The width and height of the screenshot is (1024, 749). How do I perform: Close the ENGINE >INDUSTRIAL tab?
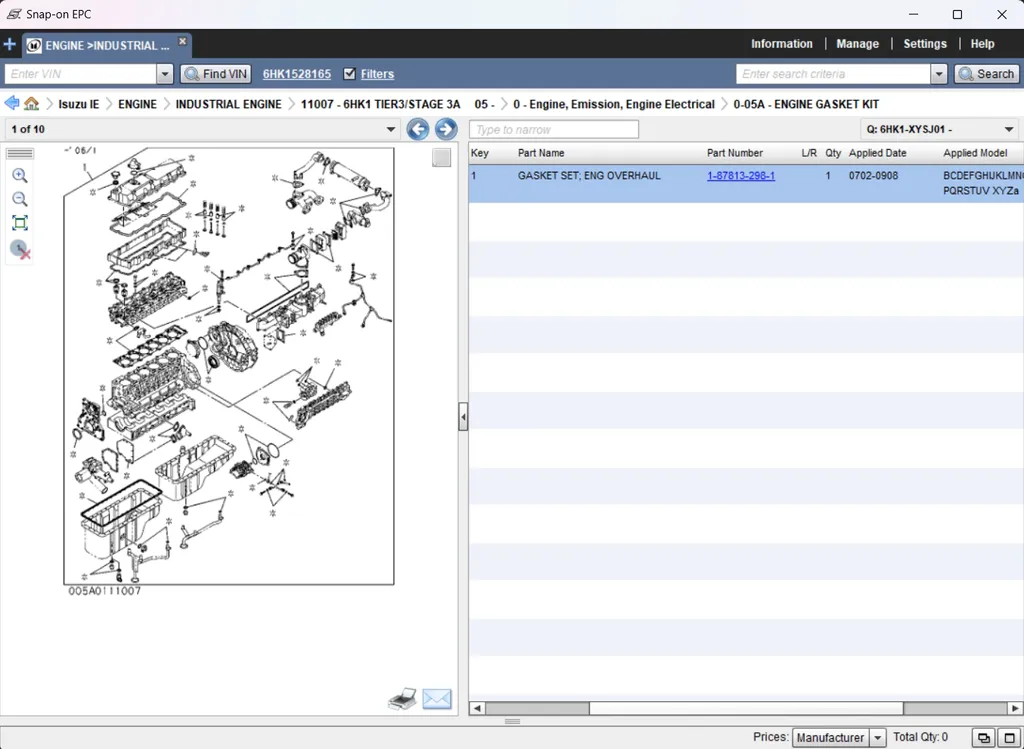coord(183,41)
